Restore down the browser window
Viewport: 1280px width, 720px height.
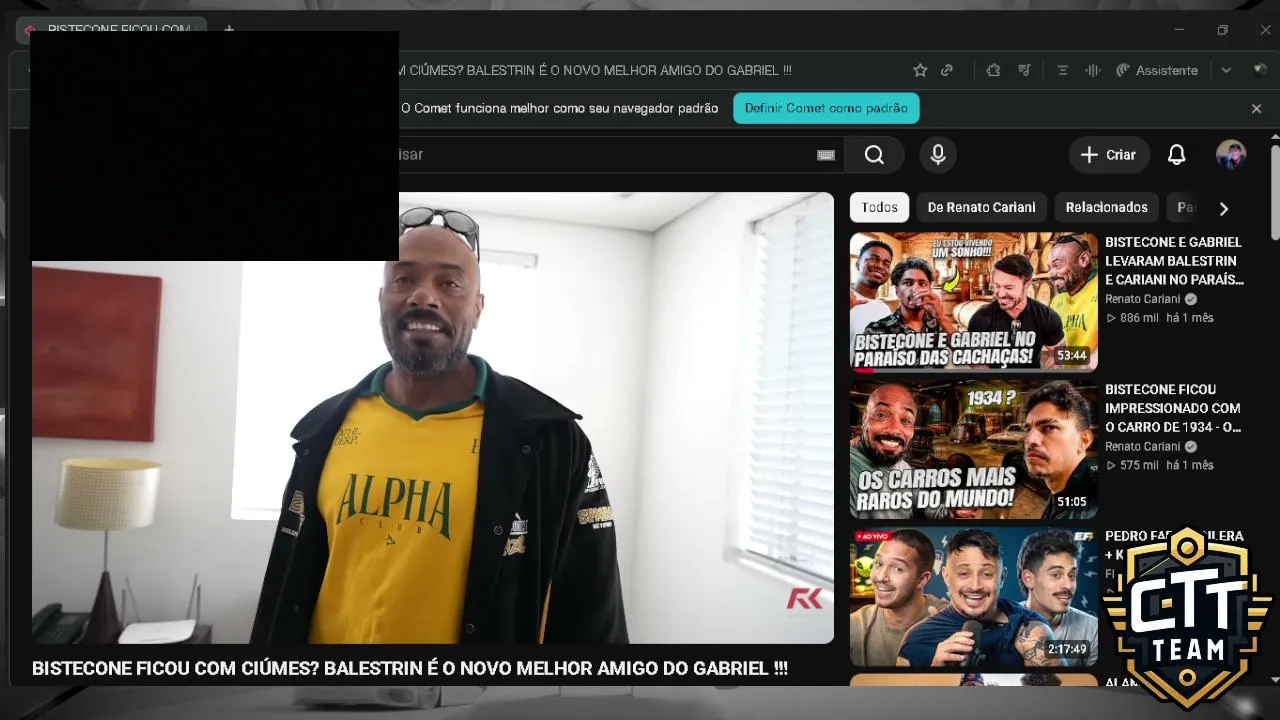[1222, 30]
